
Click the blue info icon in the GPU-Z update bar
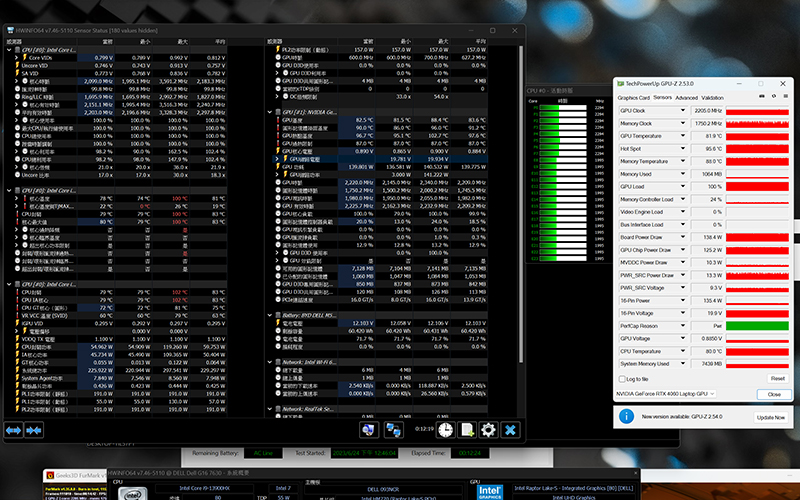coord(626,416)
